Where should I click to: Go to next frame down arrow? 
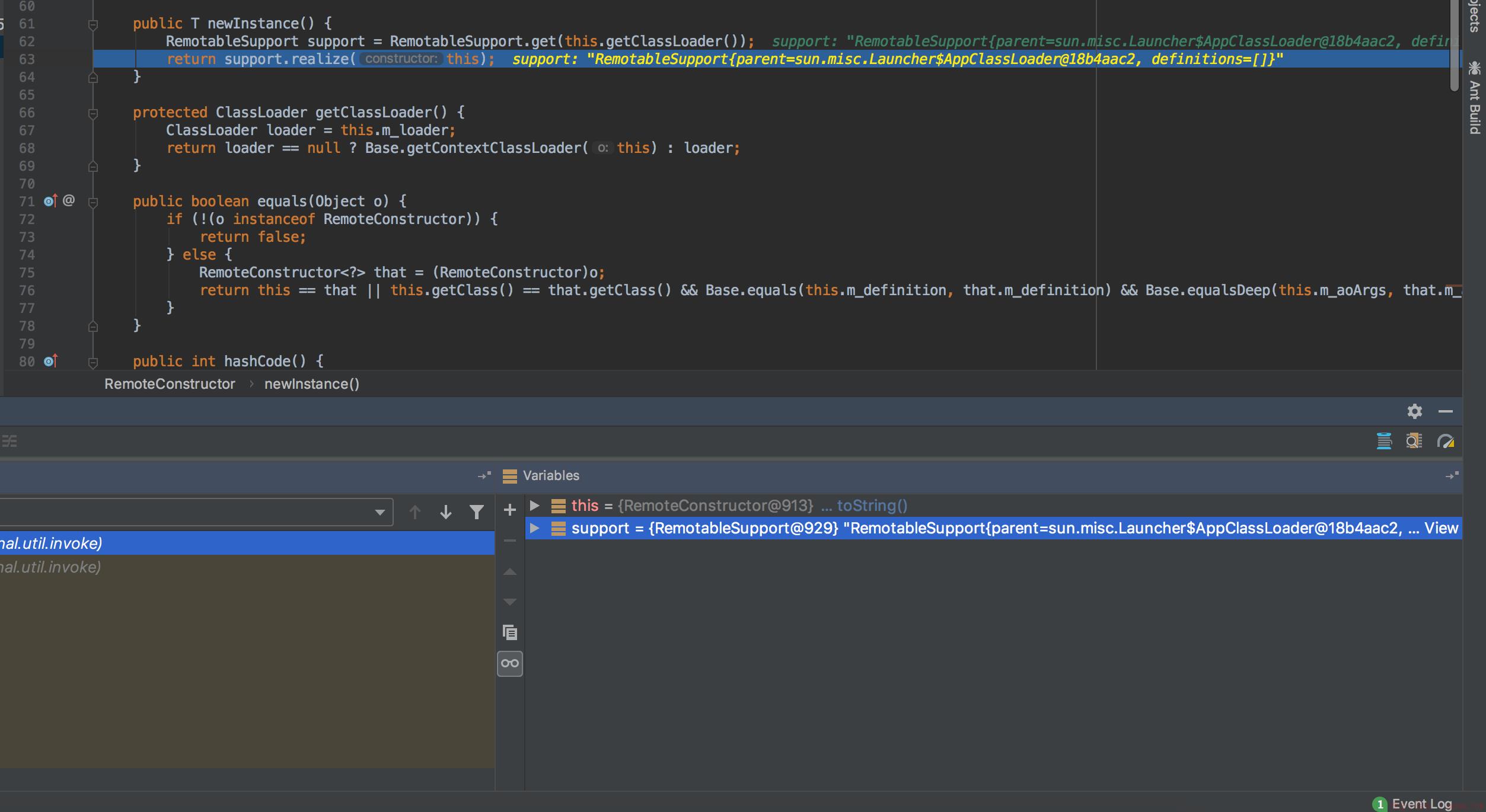tap(446, 512)
